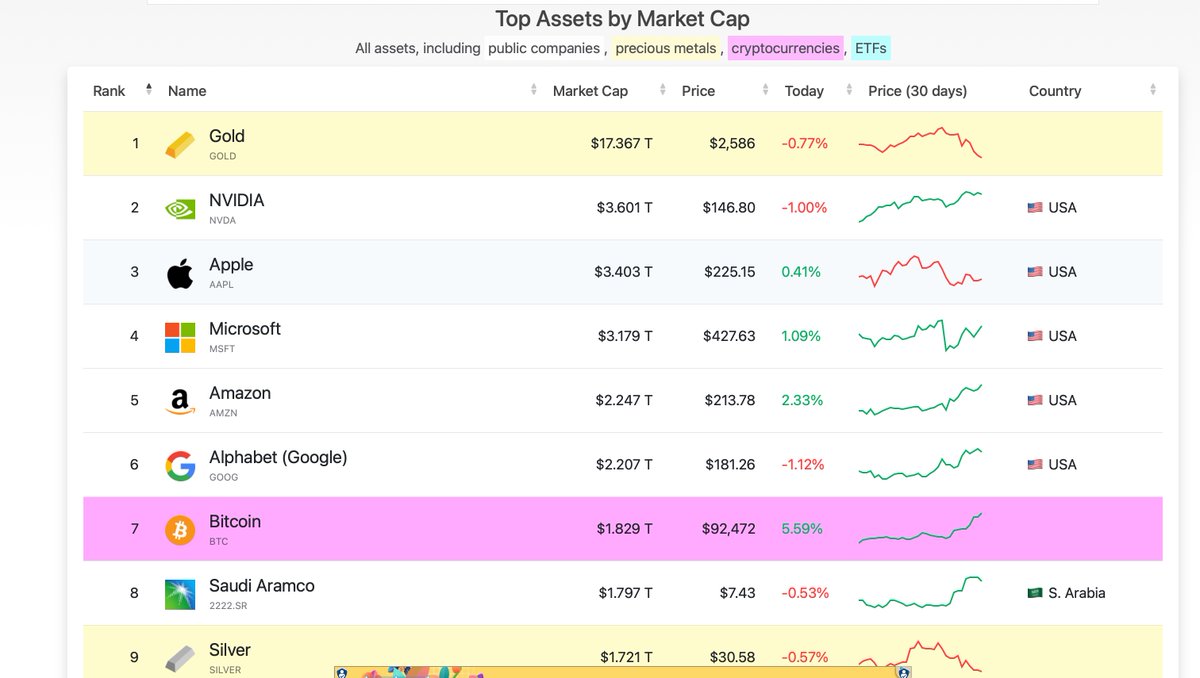Click the S. Arabia flag icon
Image resolution: width=1200 pixels, height=678 pixels.
tap(1037, 592)
